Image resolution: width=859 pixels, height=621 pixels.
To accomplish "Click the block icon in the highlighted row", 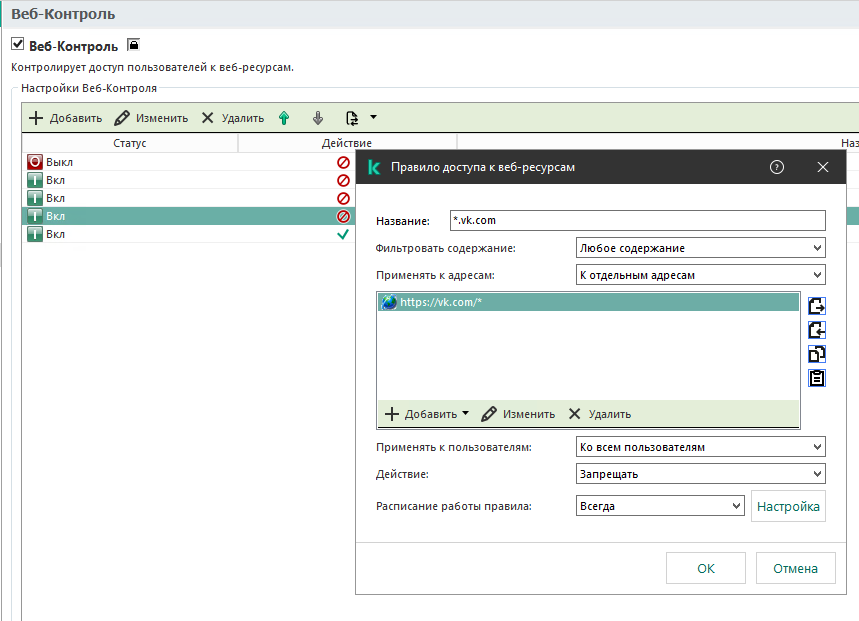I will 343,216.
